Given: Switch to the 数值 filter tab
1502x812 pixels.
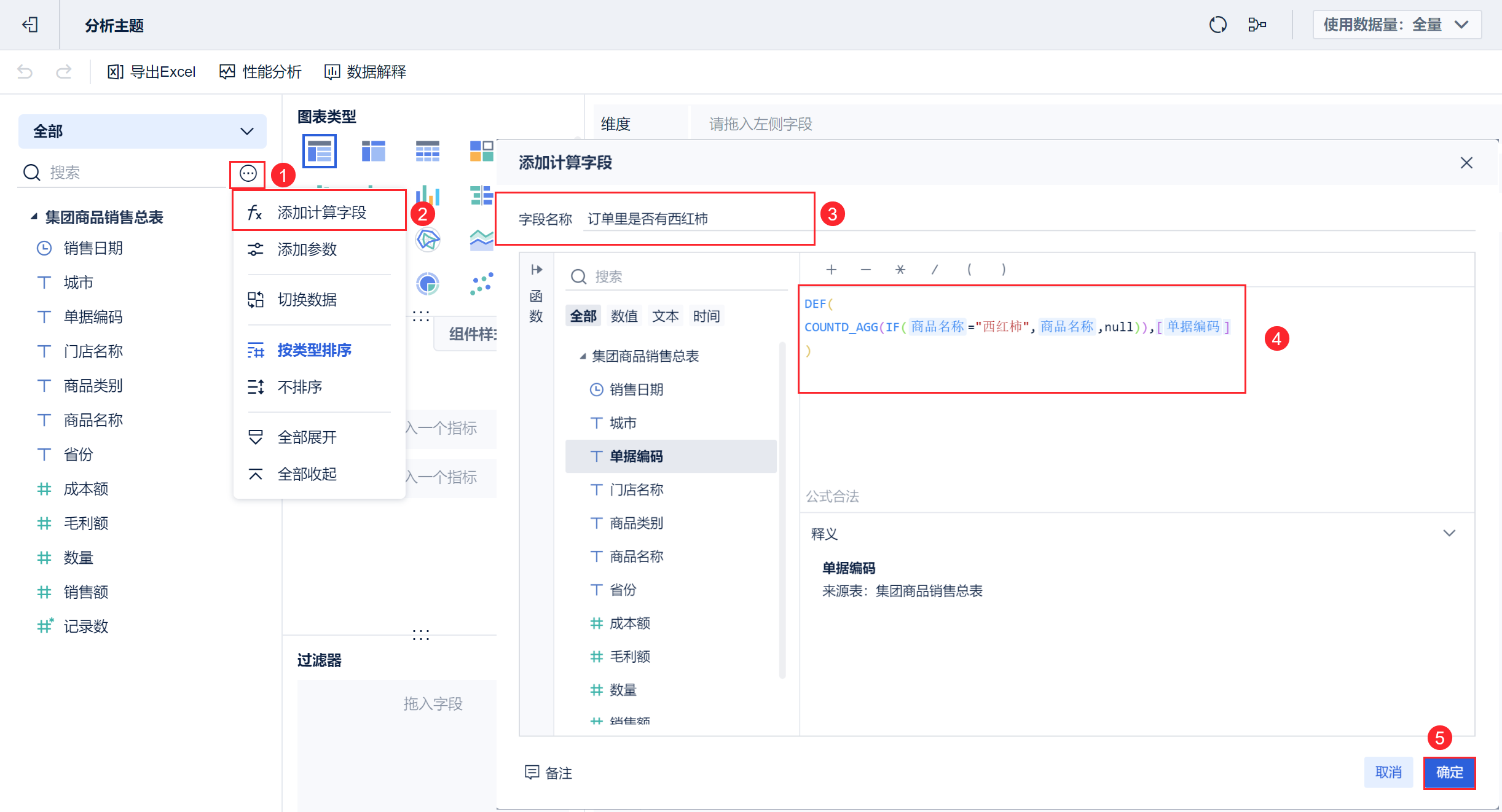Looking at the screenshot, I should (x=624, y=316).
